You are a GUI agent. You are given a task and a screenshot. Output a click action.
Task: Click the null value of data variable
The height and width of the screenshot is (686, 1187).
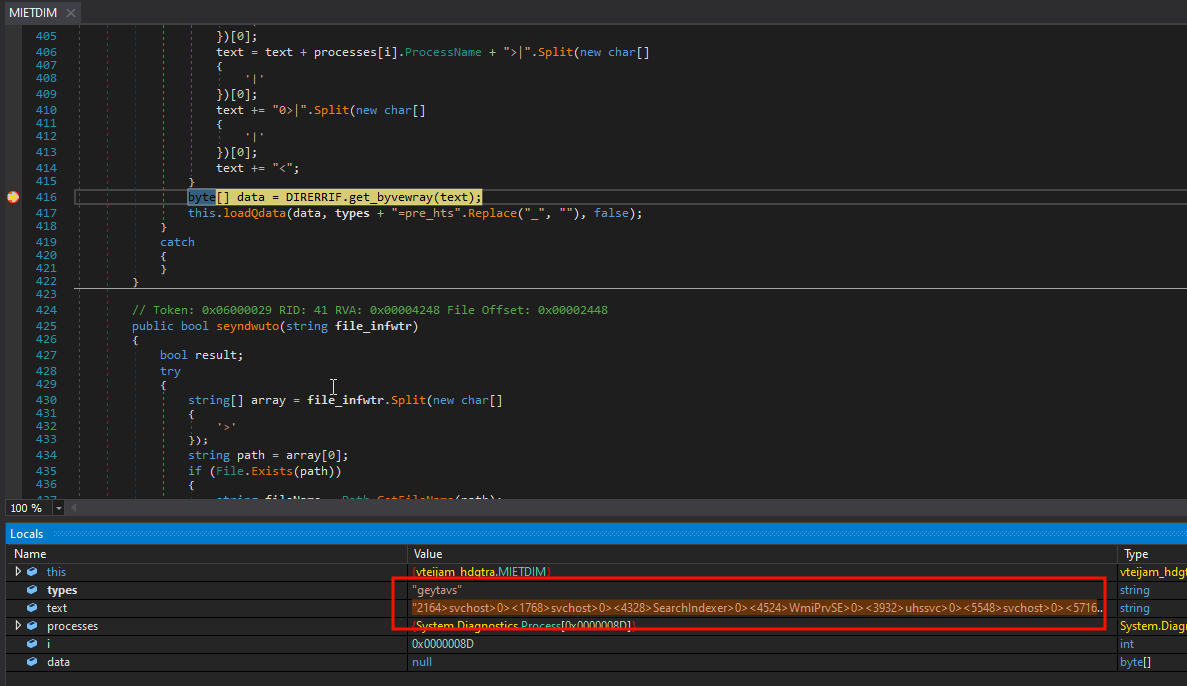coord(422,662)
